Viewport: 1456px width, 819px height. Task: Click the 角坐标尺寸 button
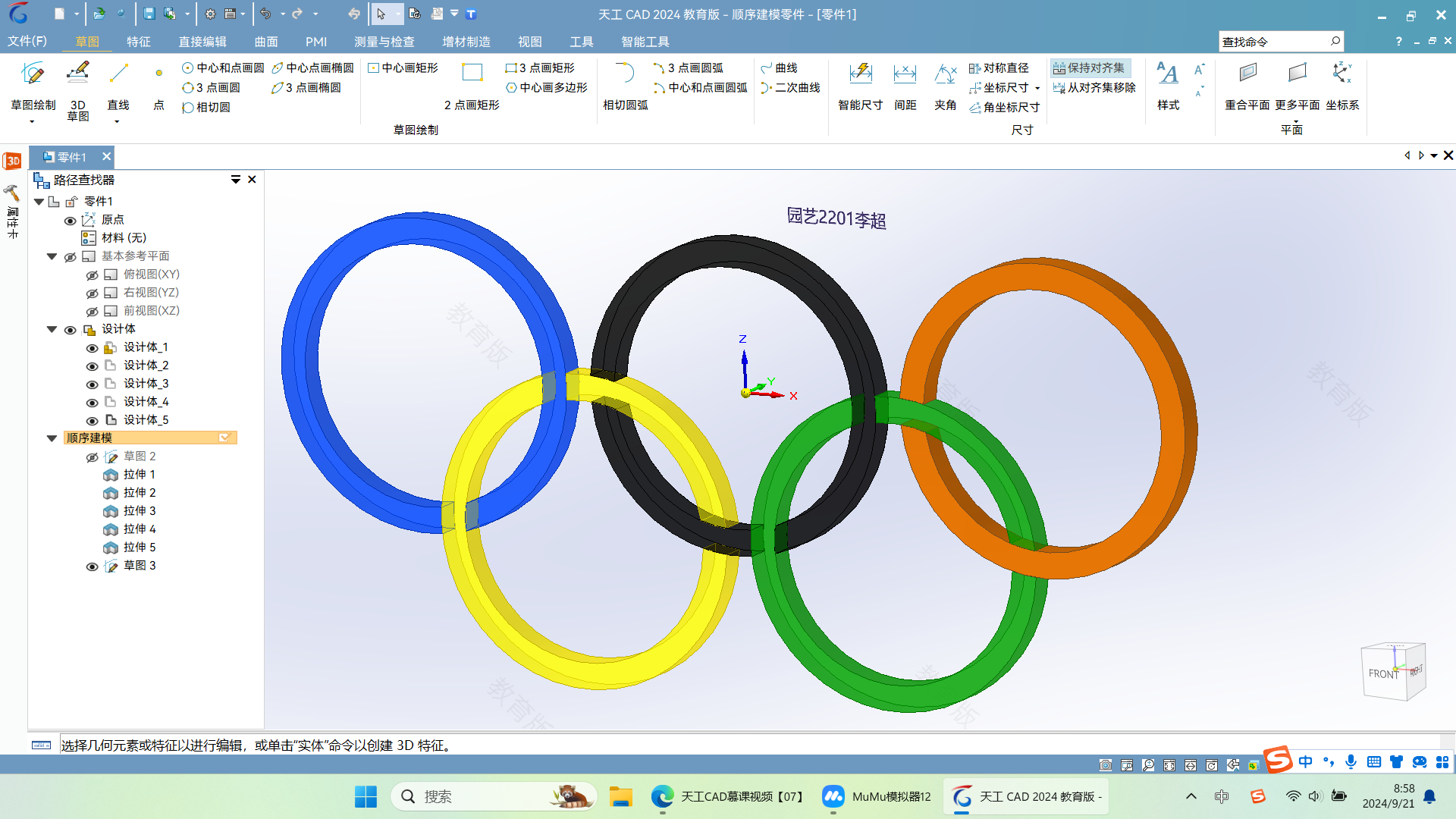1005,107
